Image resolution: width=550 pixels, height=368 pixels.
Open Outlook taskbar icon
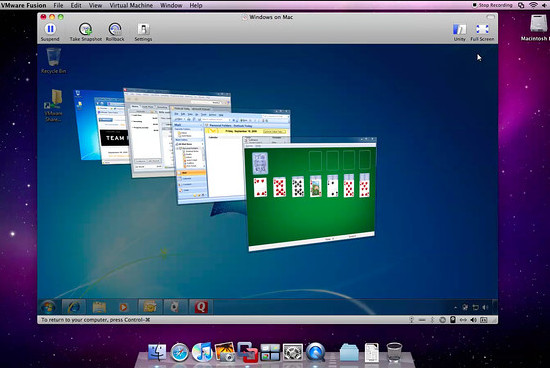(x=150, y=307)
